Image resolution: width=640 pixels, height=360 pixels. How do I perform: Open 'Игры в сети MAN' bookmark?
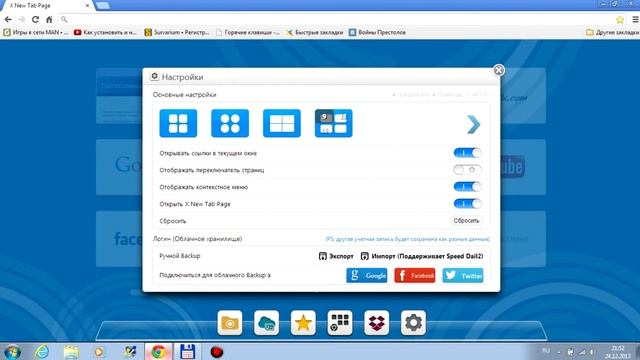[x=36, y=32]
